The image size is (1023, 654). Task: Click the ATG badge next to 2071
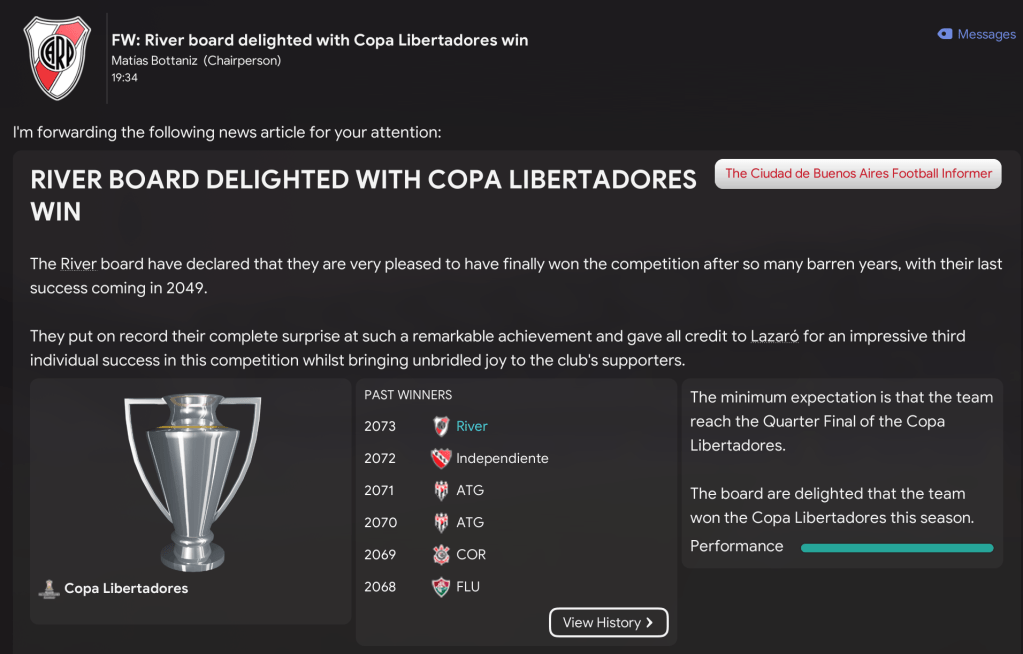(x=440, y=490)
